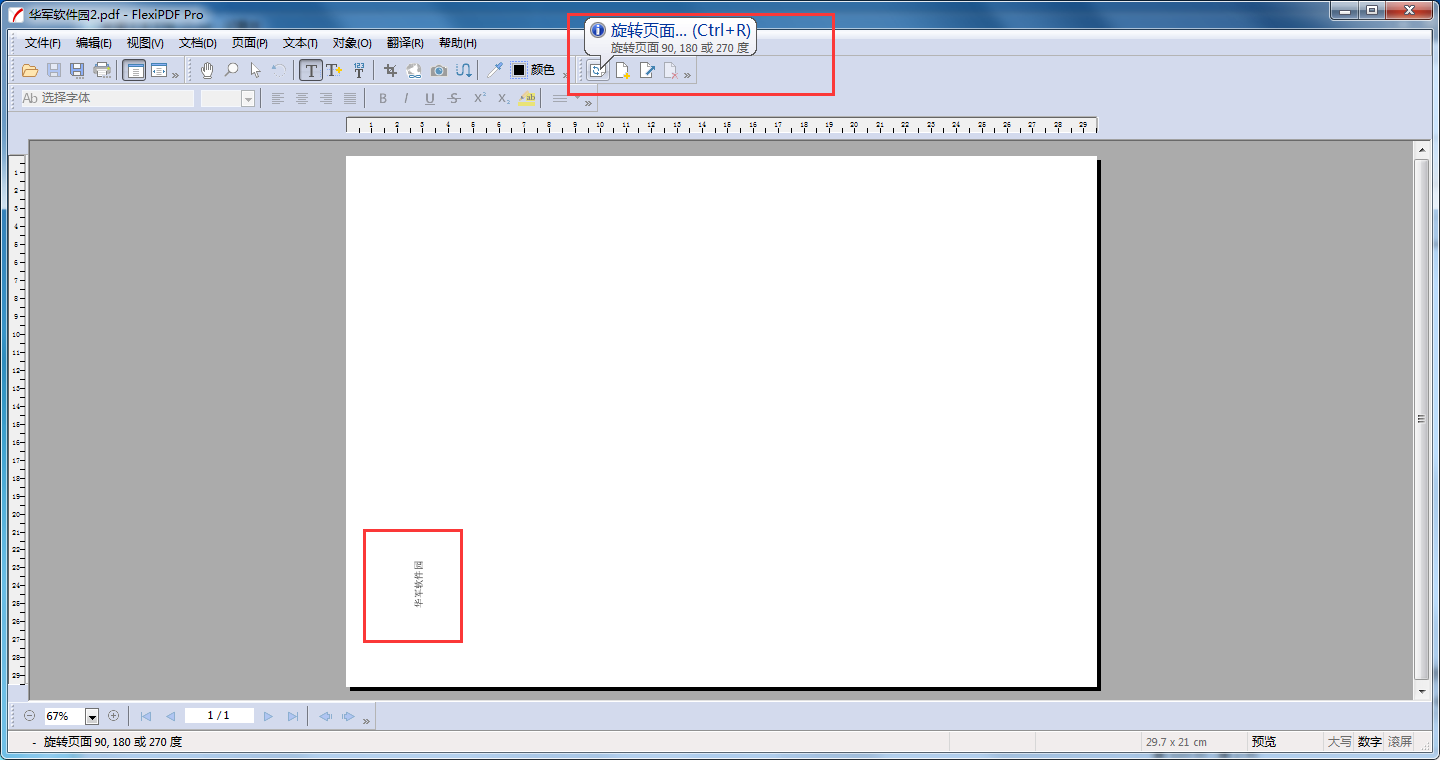The width and height of the screenshot is (1440, 760).
Task: Expand view toolbar overflow chevron
Action: pos(176,75)
